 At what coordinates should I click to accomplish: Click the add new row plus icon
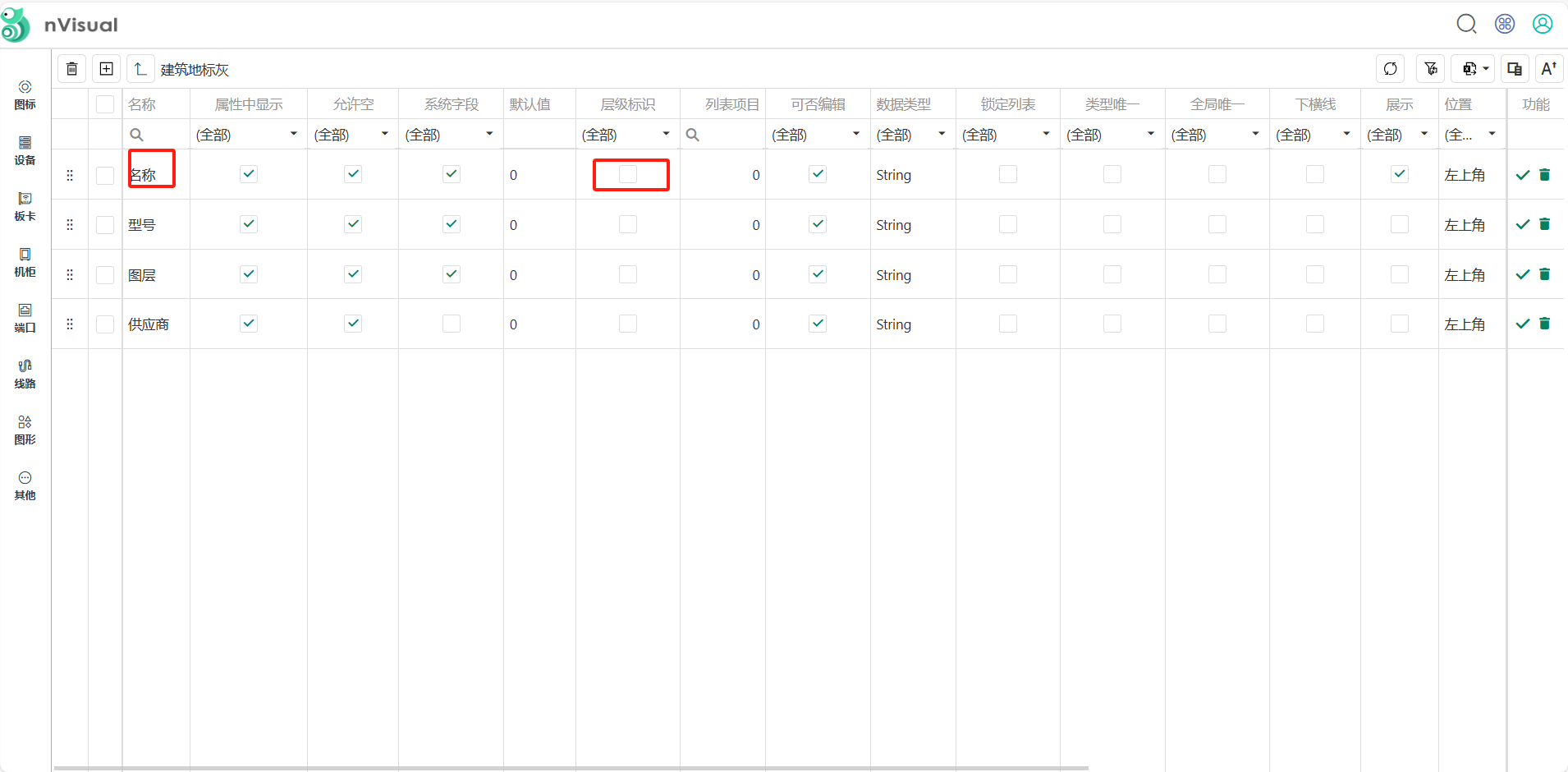click(107, 69)
